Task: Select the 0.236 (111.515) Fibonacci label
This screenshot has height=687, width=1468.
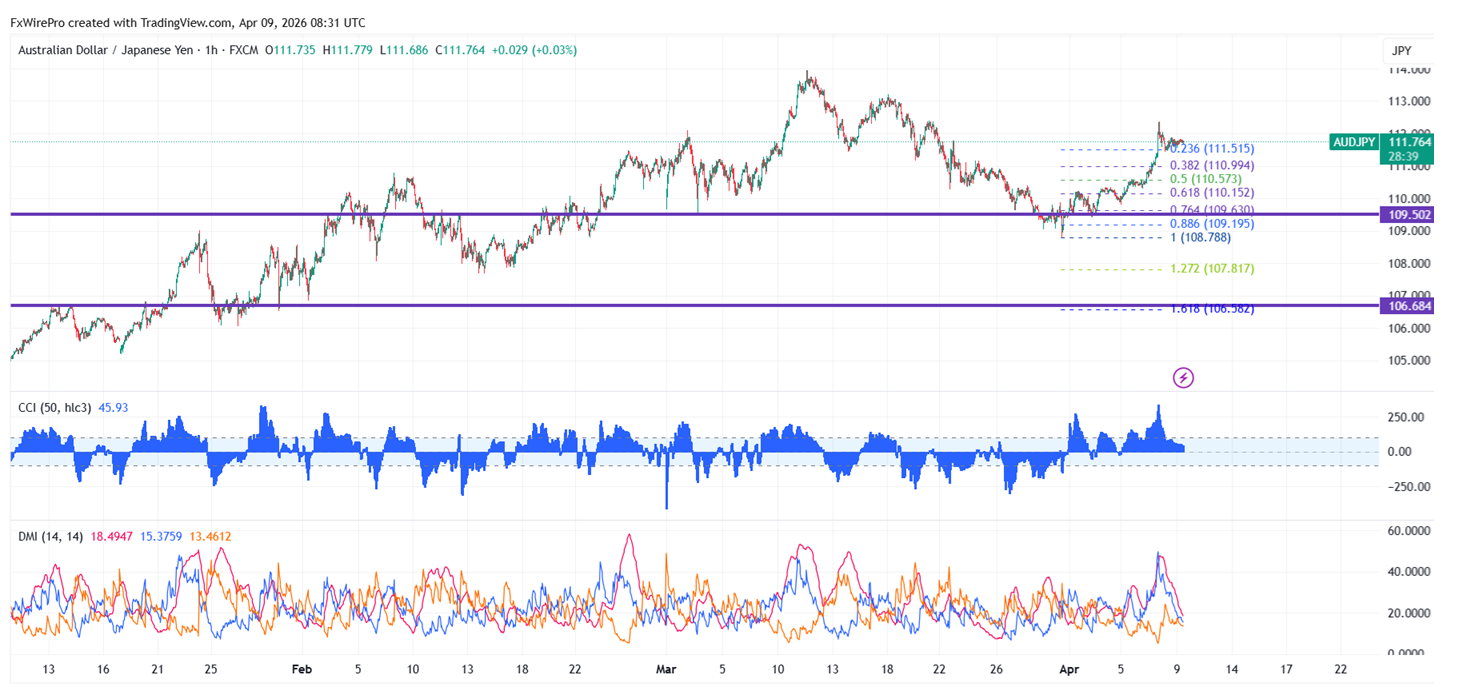Action: click(1211, 149)
